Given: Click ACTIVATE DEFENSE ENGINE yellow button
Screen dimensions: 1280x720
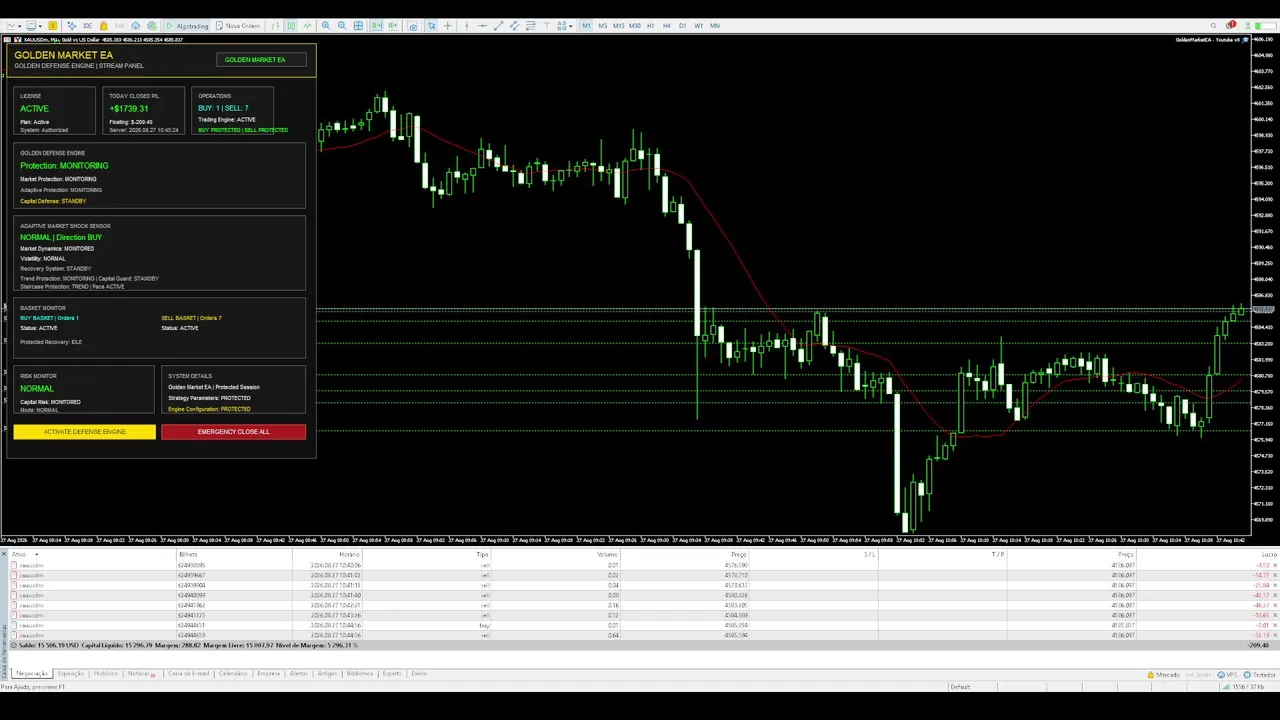Looking at the screenshot, I should click(x=85, y=432).
